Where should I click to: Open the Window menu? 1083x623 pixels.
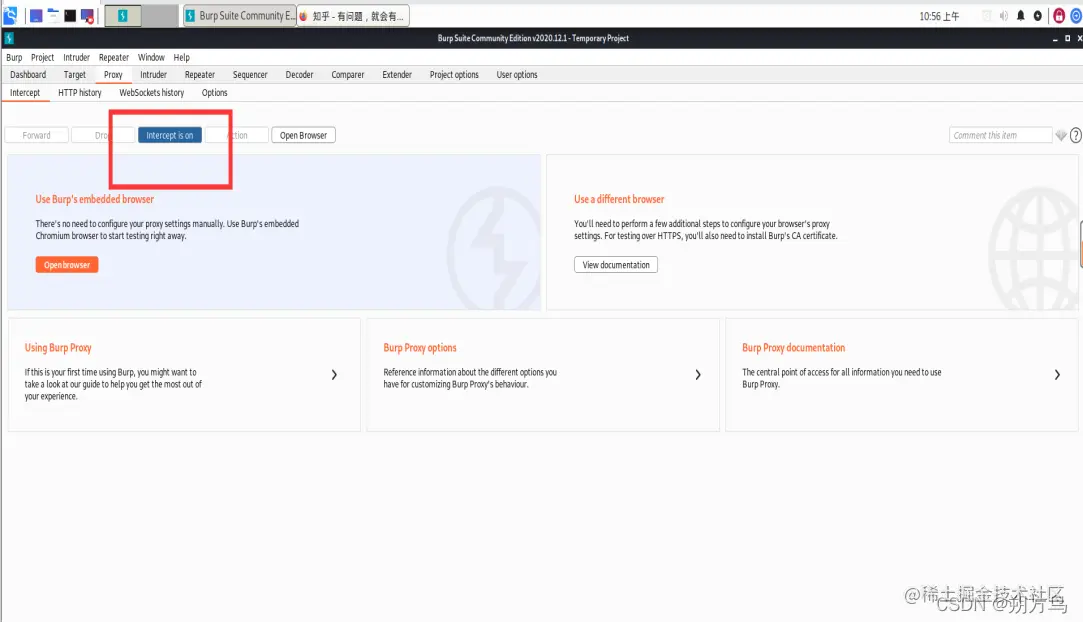click(151, 57)
